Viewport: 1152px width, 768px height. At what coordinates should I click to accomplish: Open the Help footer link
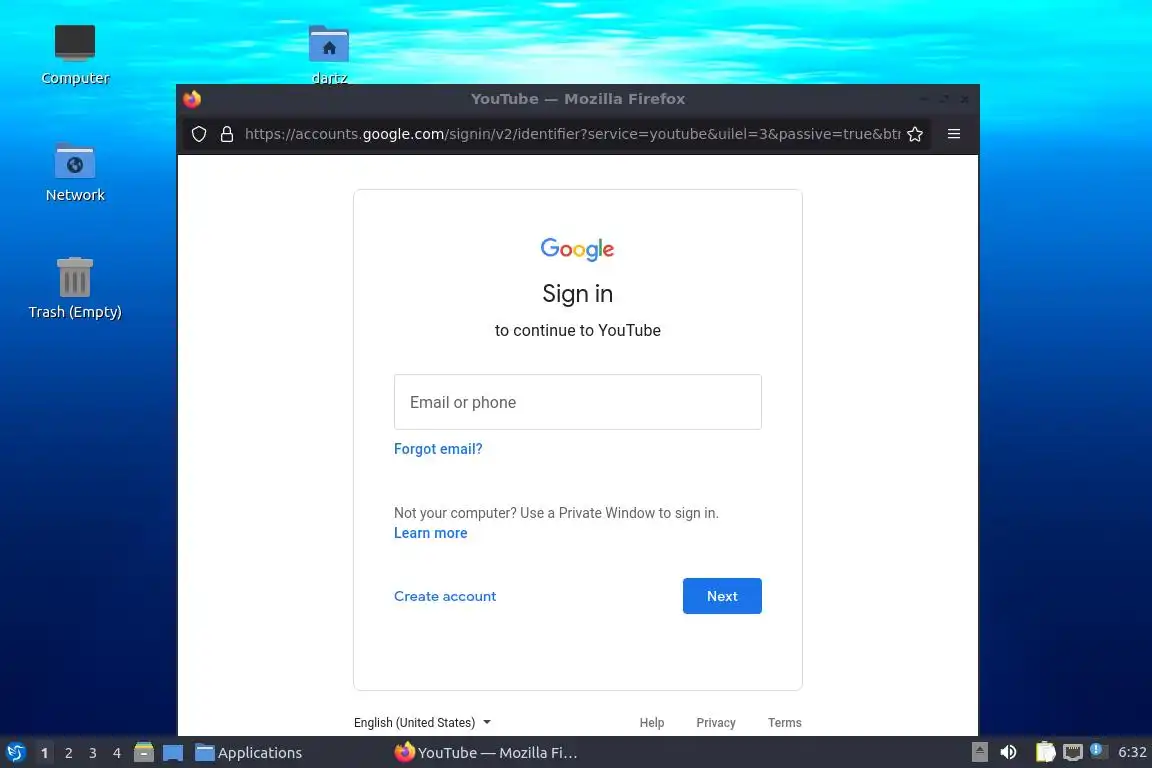pos(652,722)
